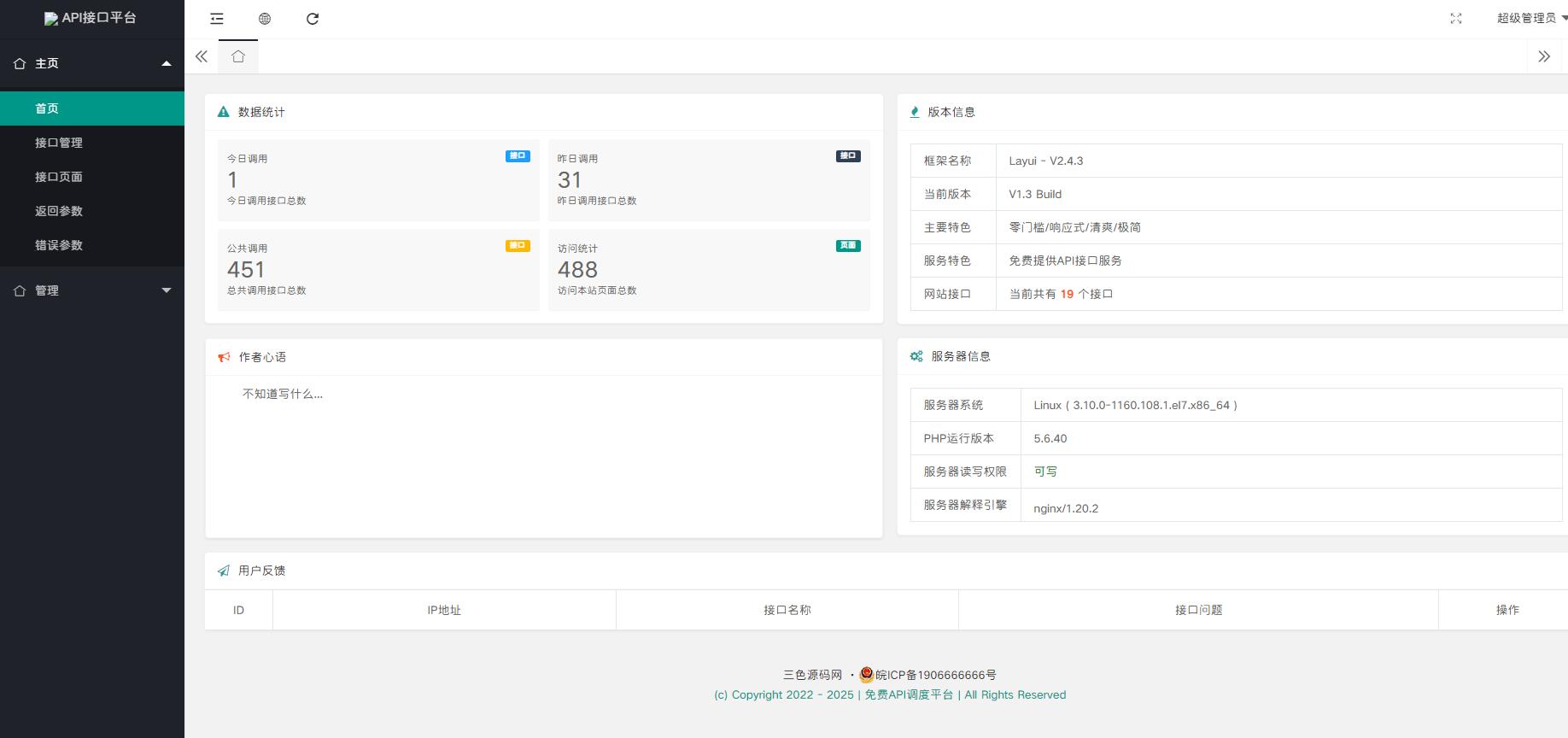This screenshot has width=1568, height=738.
Task: Click the 皖ICP备 registration link
Action: coord(935,675)
